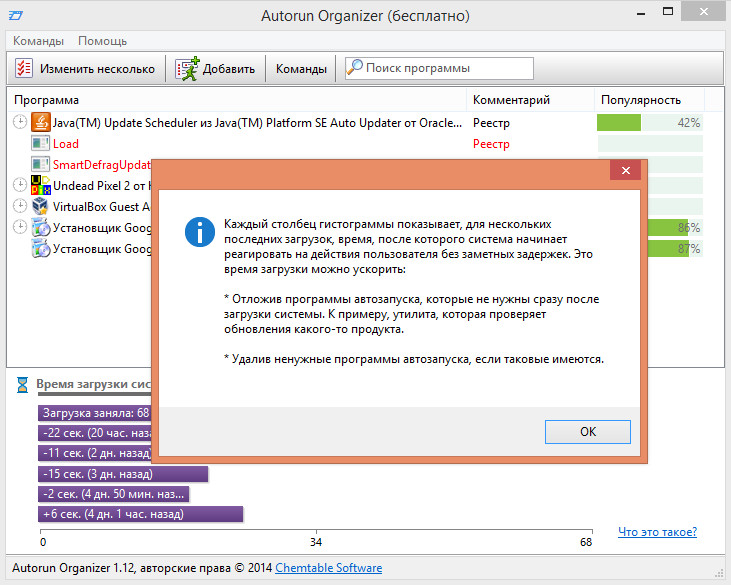Image resolution: width=731 pixels, height=585 pixels.
Task: Click the -15 сек. (3 дн. назад) bar
Action: point(123,474)
